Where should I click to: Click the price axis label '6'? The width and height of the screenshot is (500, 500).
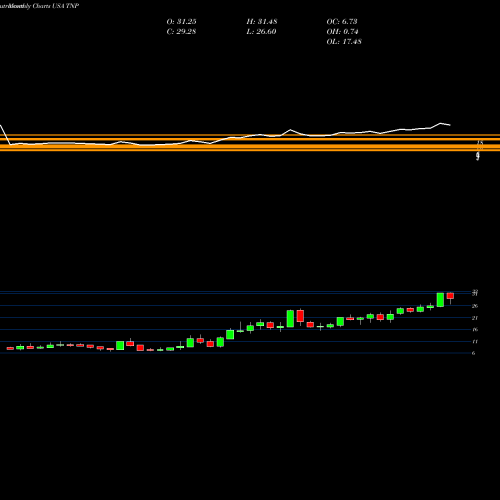[x=473, y=353]
